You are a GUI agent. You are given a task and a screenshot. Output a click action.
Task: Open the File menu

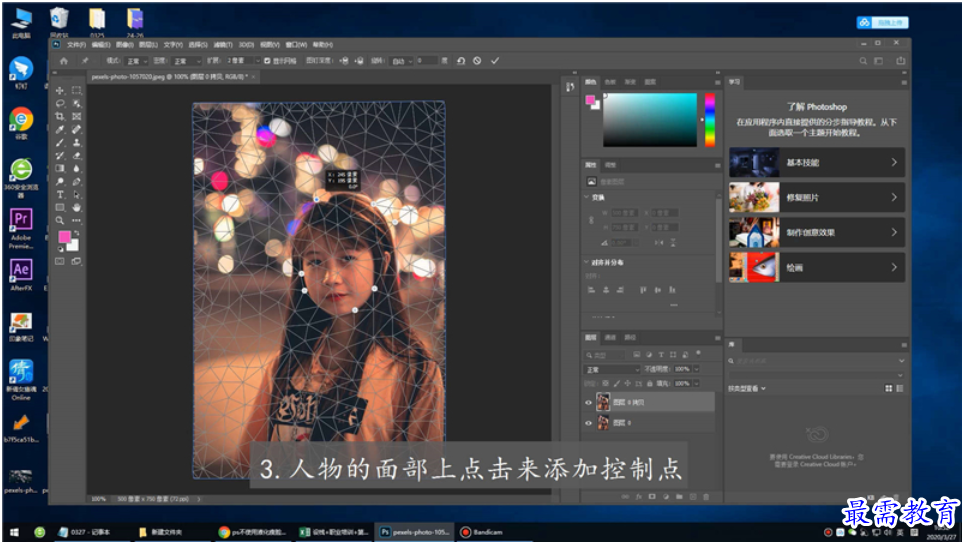(x=76, y=45)
